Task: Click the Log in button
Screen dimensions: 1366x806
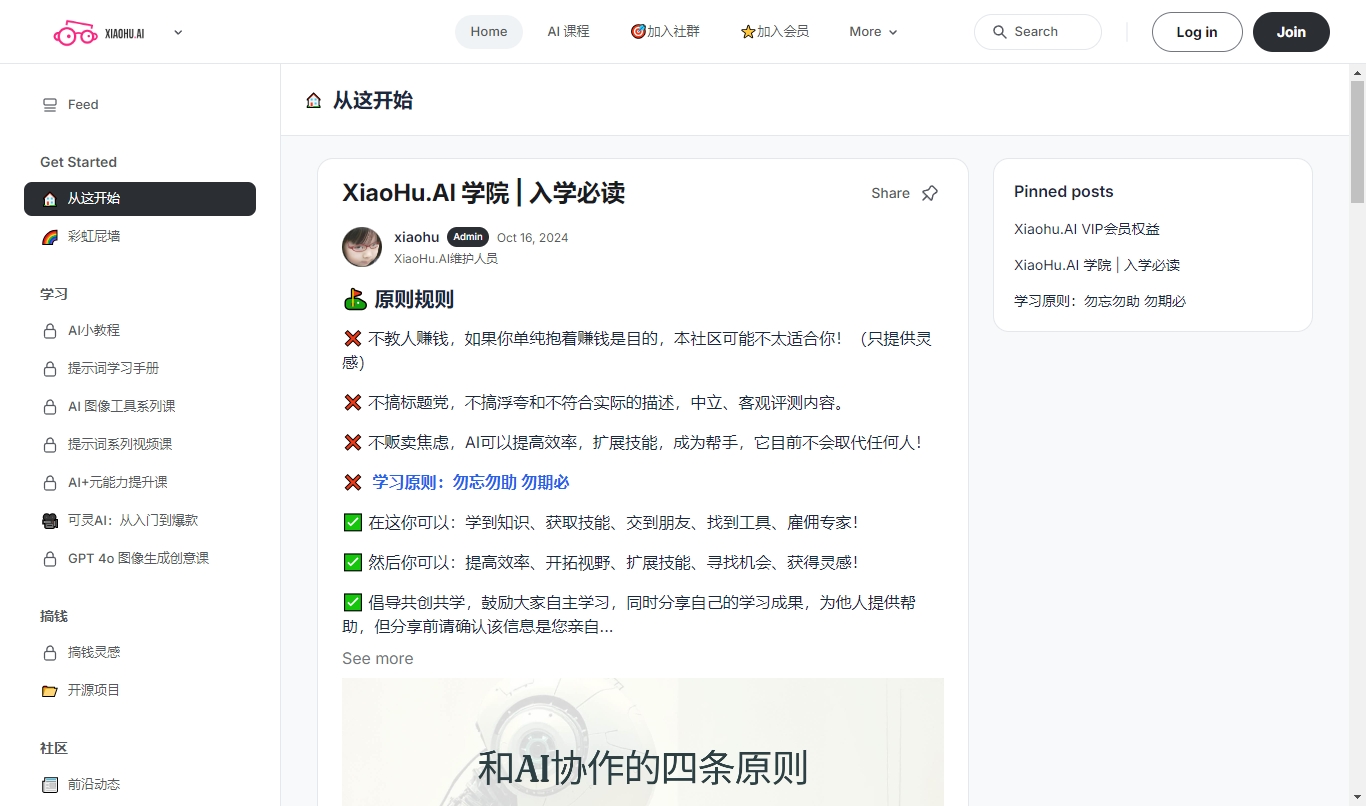Action: pos(1197,32)
